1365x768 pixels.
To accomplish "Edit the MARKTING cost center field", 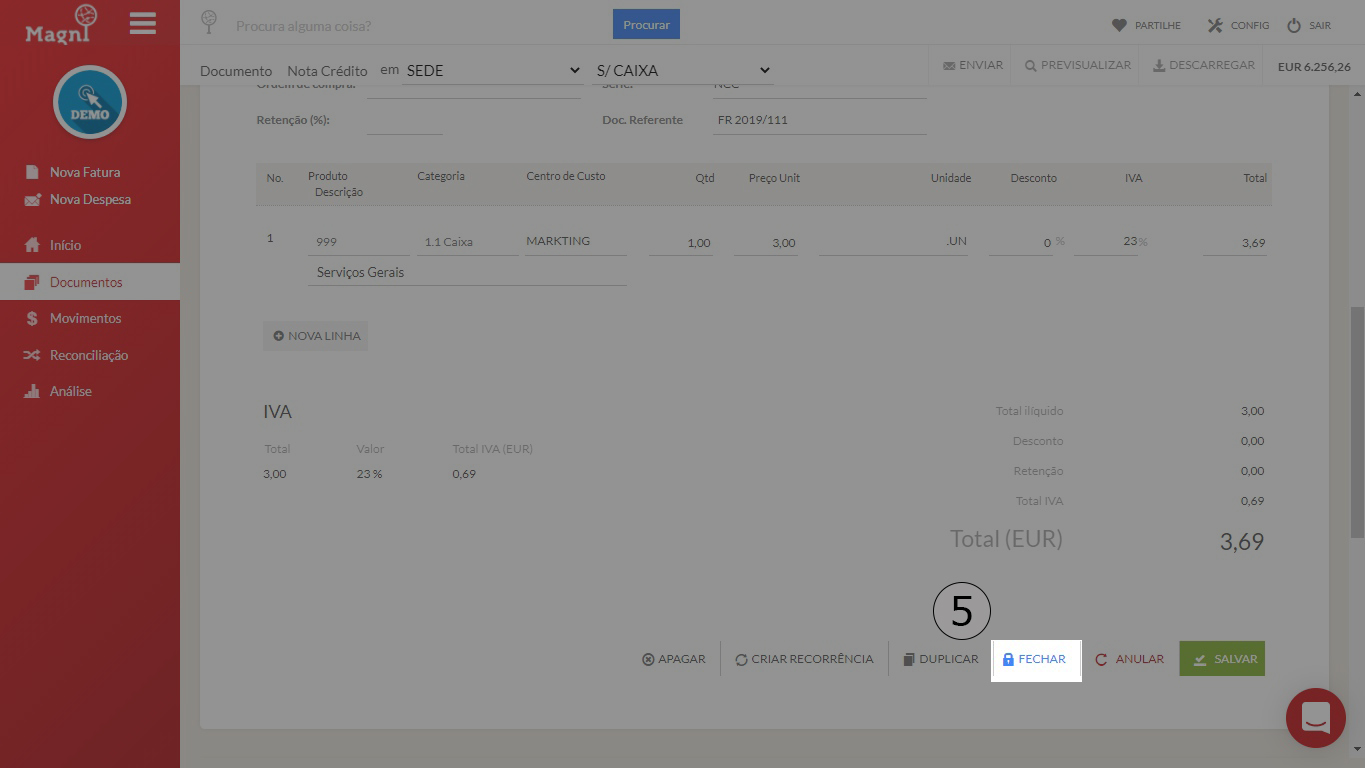I will point(576,242).
